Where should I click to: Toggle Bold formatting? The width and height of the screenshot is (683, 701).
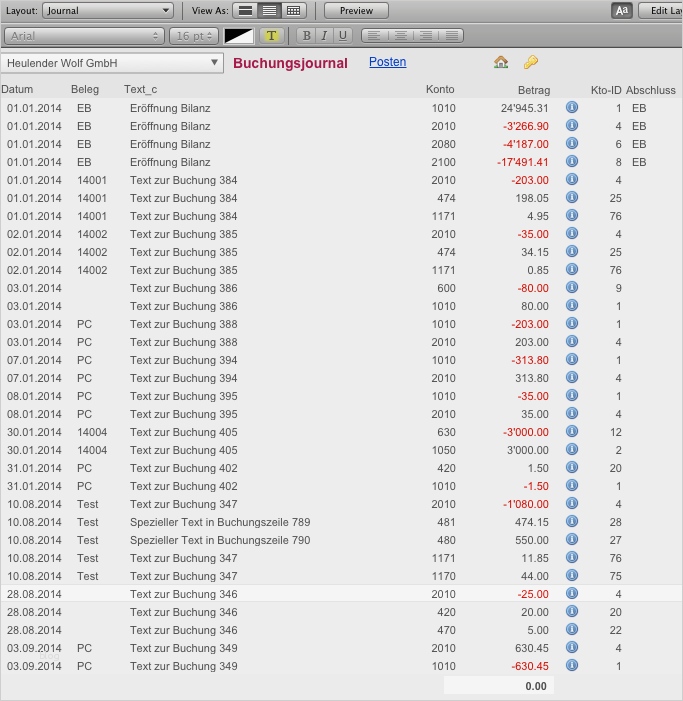[307, 36]
